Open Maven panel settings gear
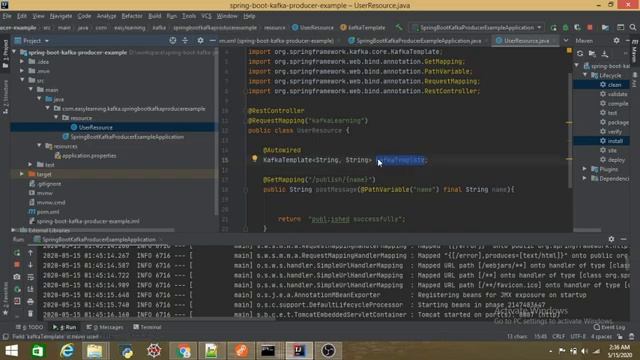This screenshot has height=360, width=640. (x=616, y=40)
